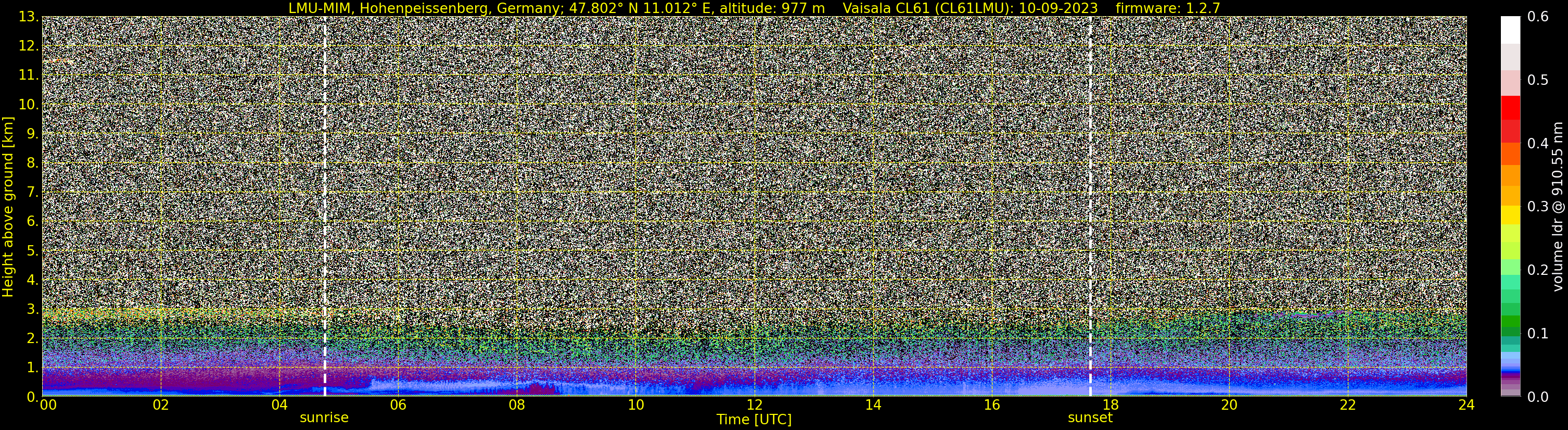Click the white dashed sunrise marker line
This screenshot has width=1568, height=430.
click(x=324, y=207)
